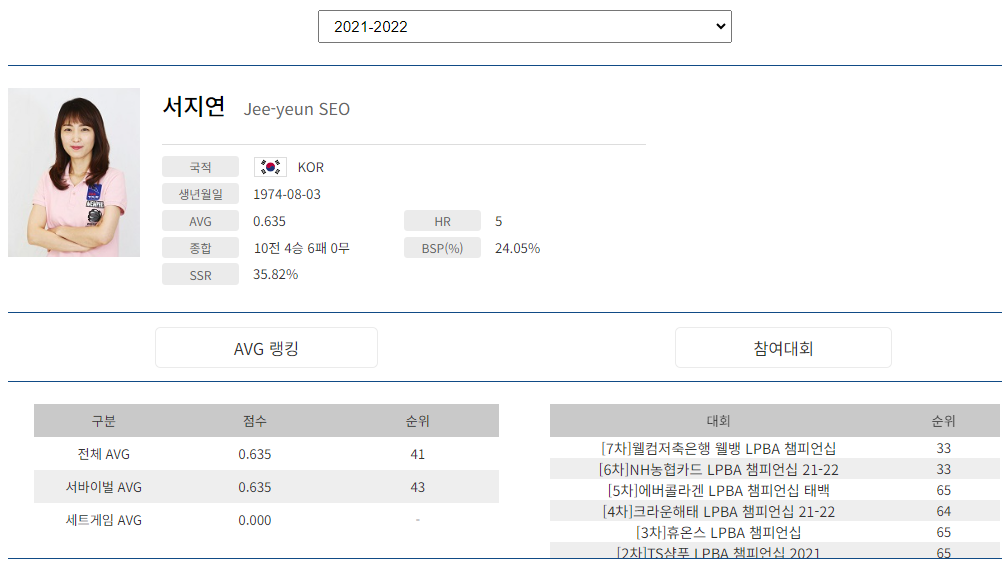Screen dimensions: 1002x567
Task: Click the 생년월일 label
Action: 200,194
